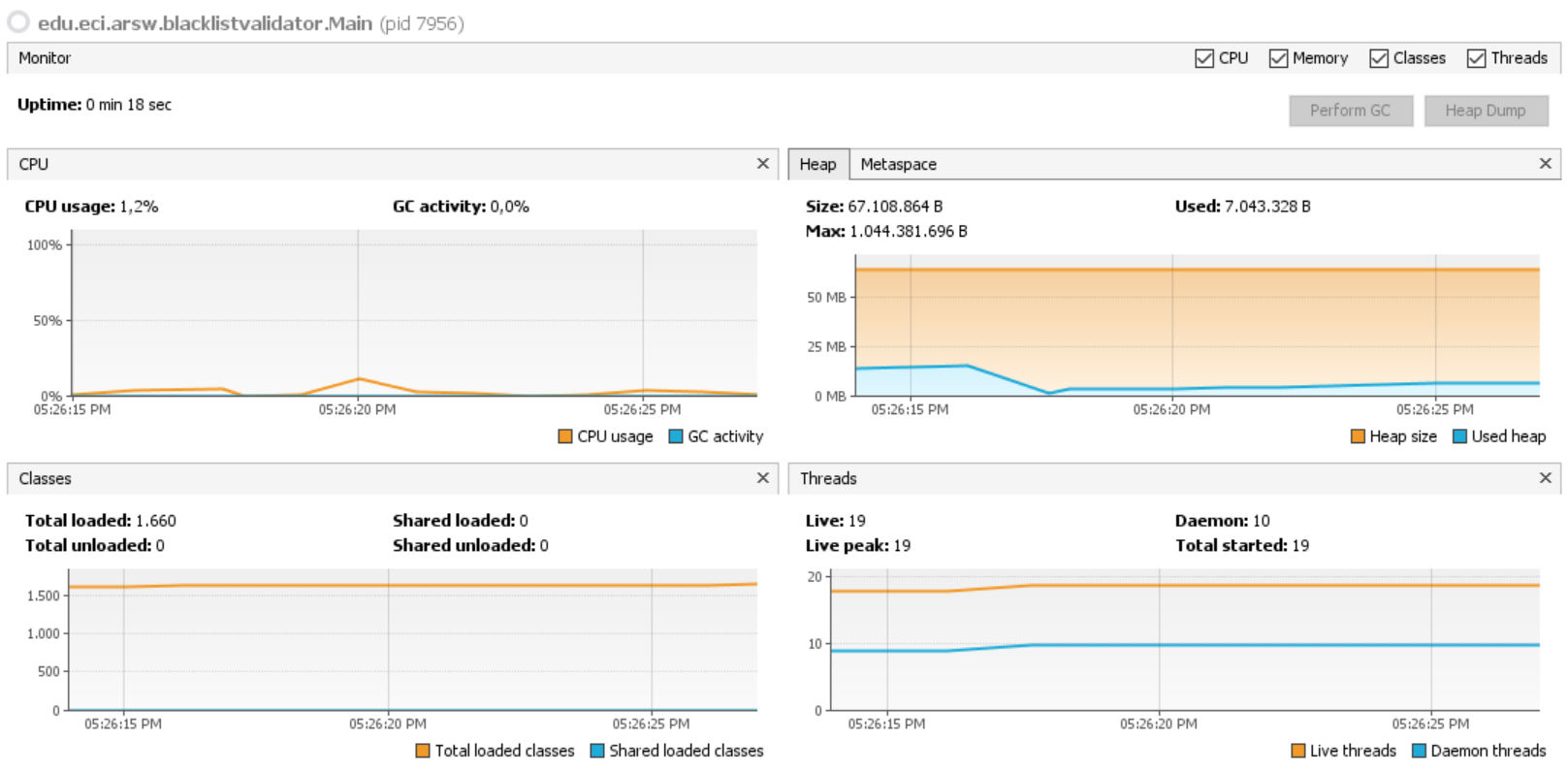Click the Classes panel title label

[x=45, y=479]
